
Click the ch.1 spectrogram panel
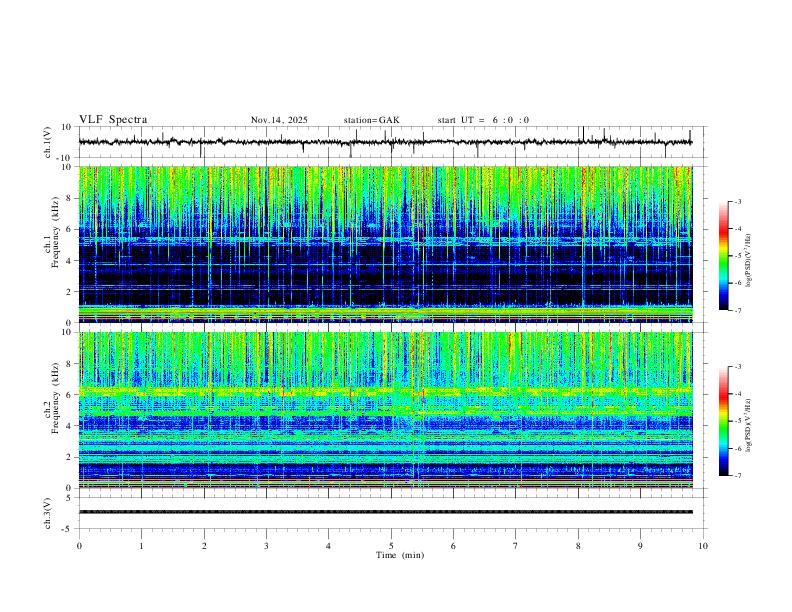[x=385, y=244]
